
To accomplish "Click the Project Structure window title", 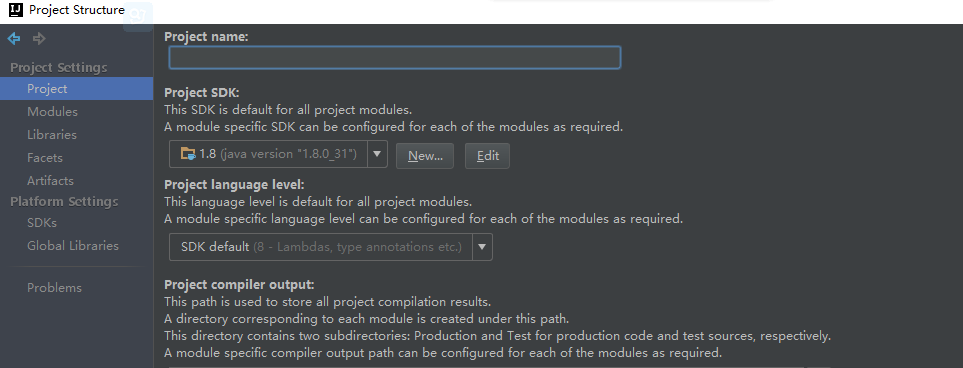I will coord(77,10).
